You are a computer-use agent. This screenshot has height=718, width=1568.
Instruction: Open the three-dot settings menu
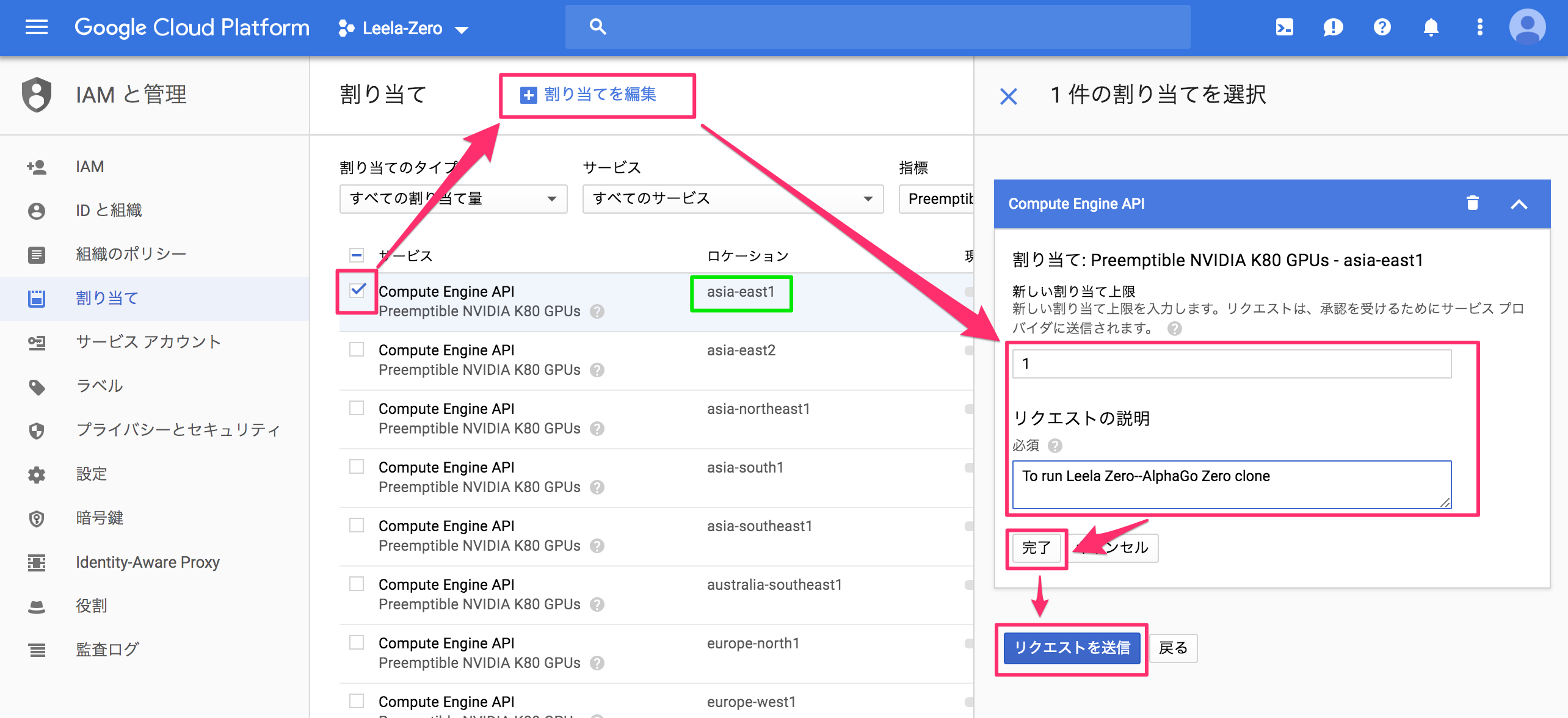click(1479, 27)
